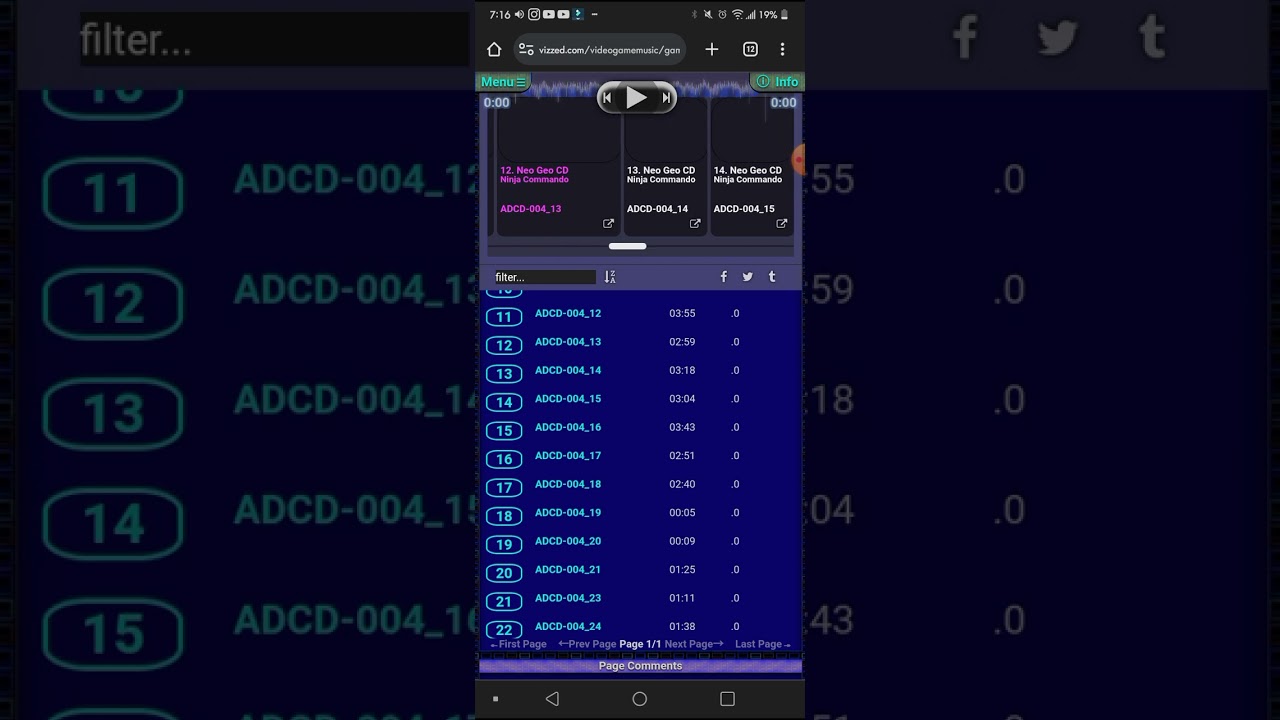
Task: Tap the Android home circle button
Action: 640,699
